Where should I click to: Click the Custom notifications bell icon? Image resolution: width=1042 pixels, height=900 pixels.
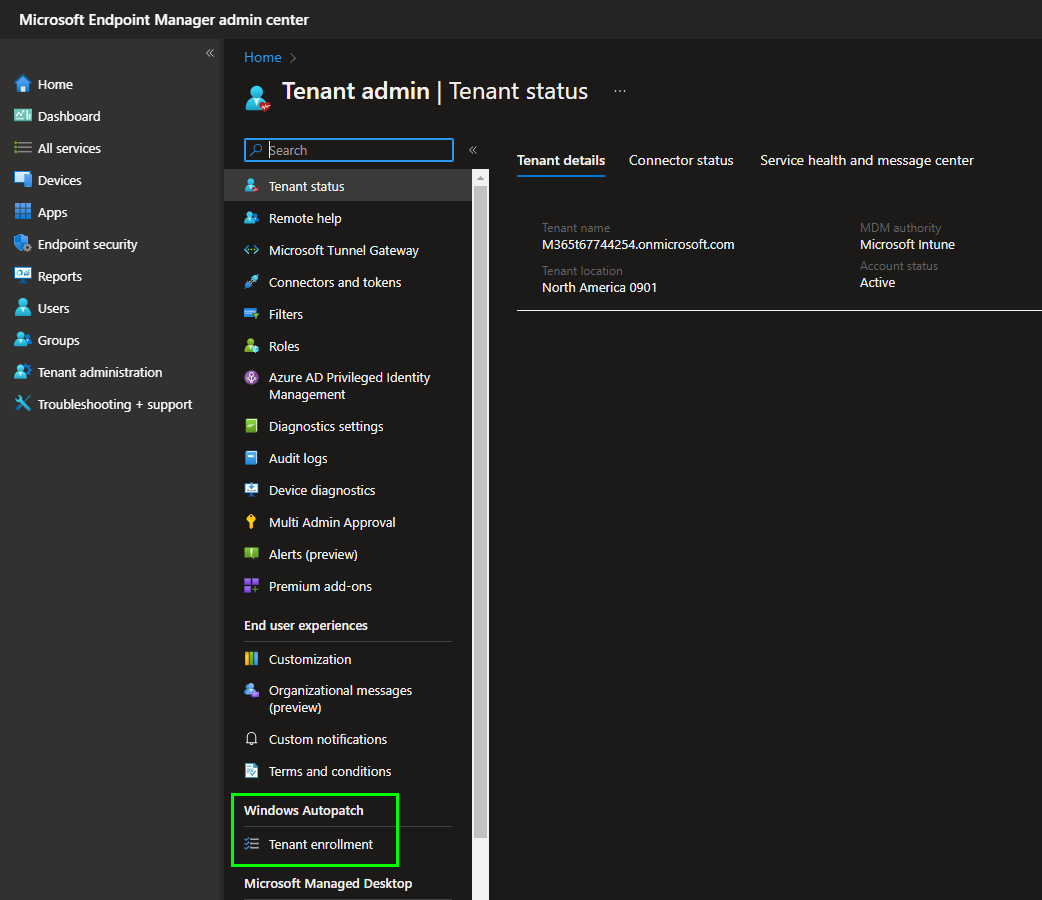click(x=252, y=739)
